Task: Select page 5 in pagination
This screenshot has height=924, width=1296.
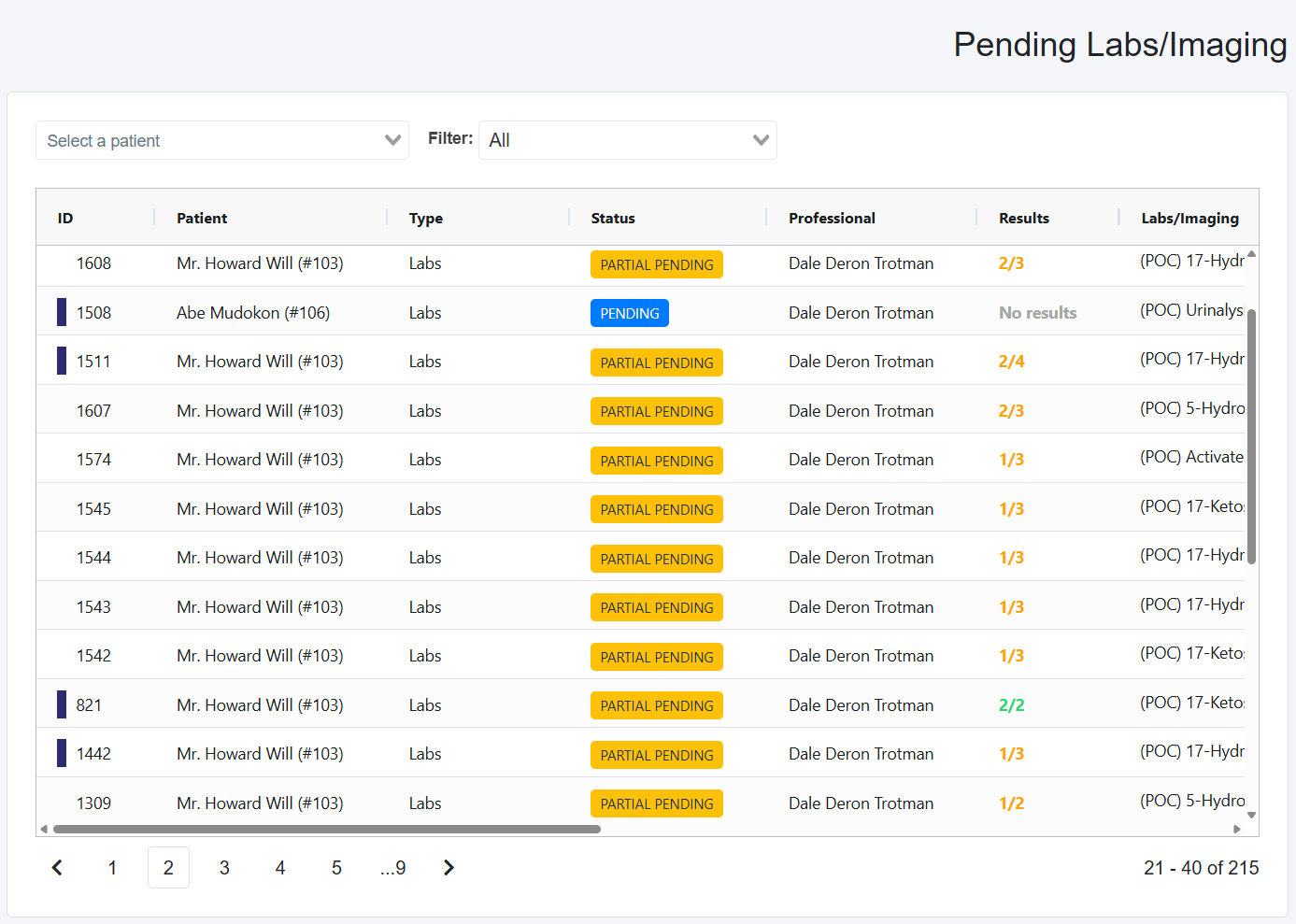Action: pyautogui.click(x=336, y=868)
